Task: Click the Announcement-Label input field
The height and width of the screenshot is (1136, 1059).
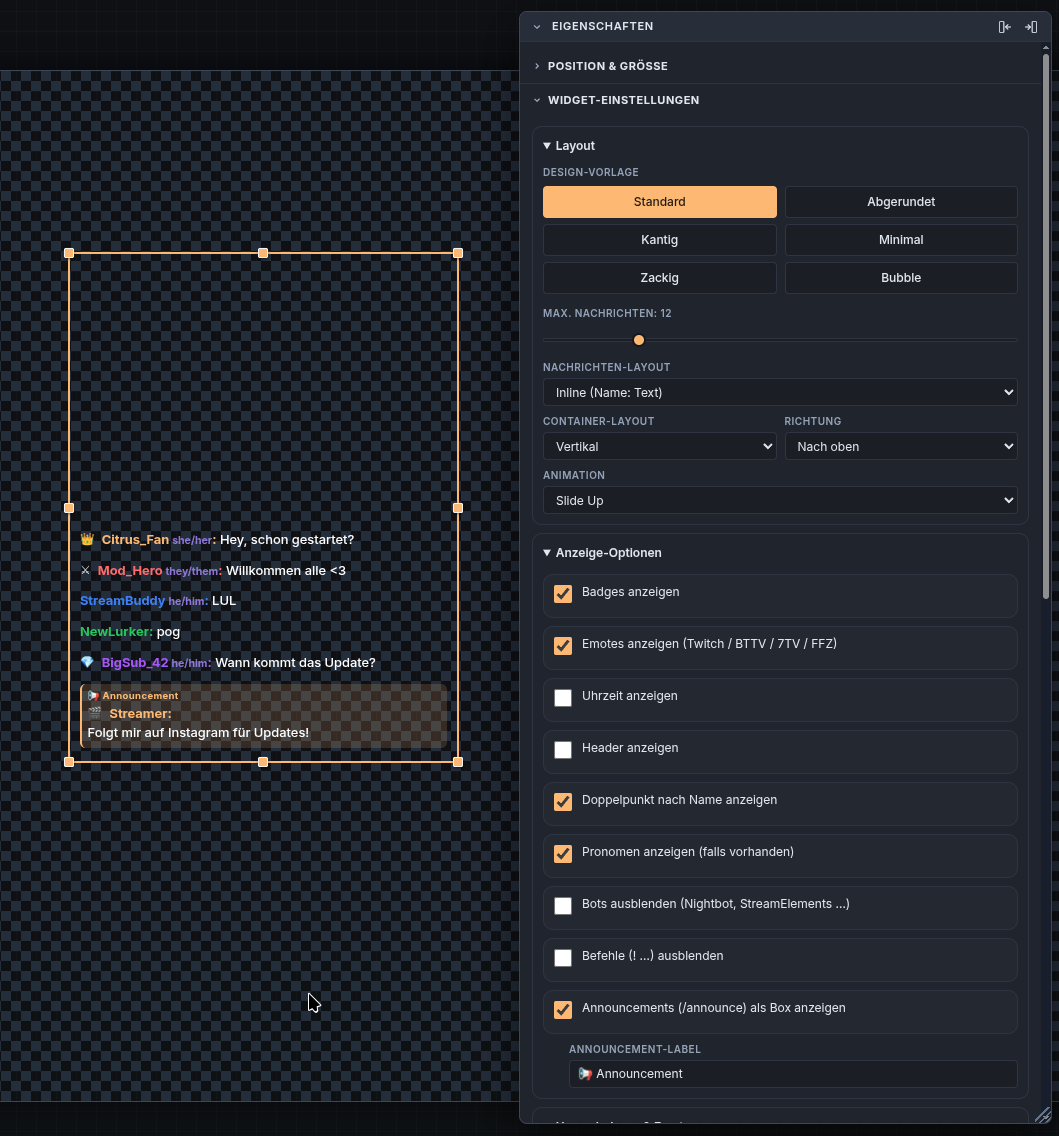Action: [792, 1074]
